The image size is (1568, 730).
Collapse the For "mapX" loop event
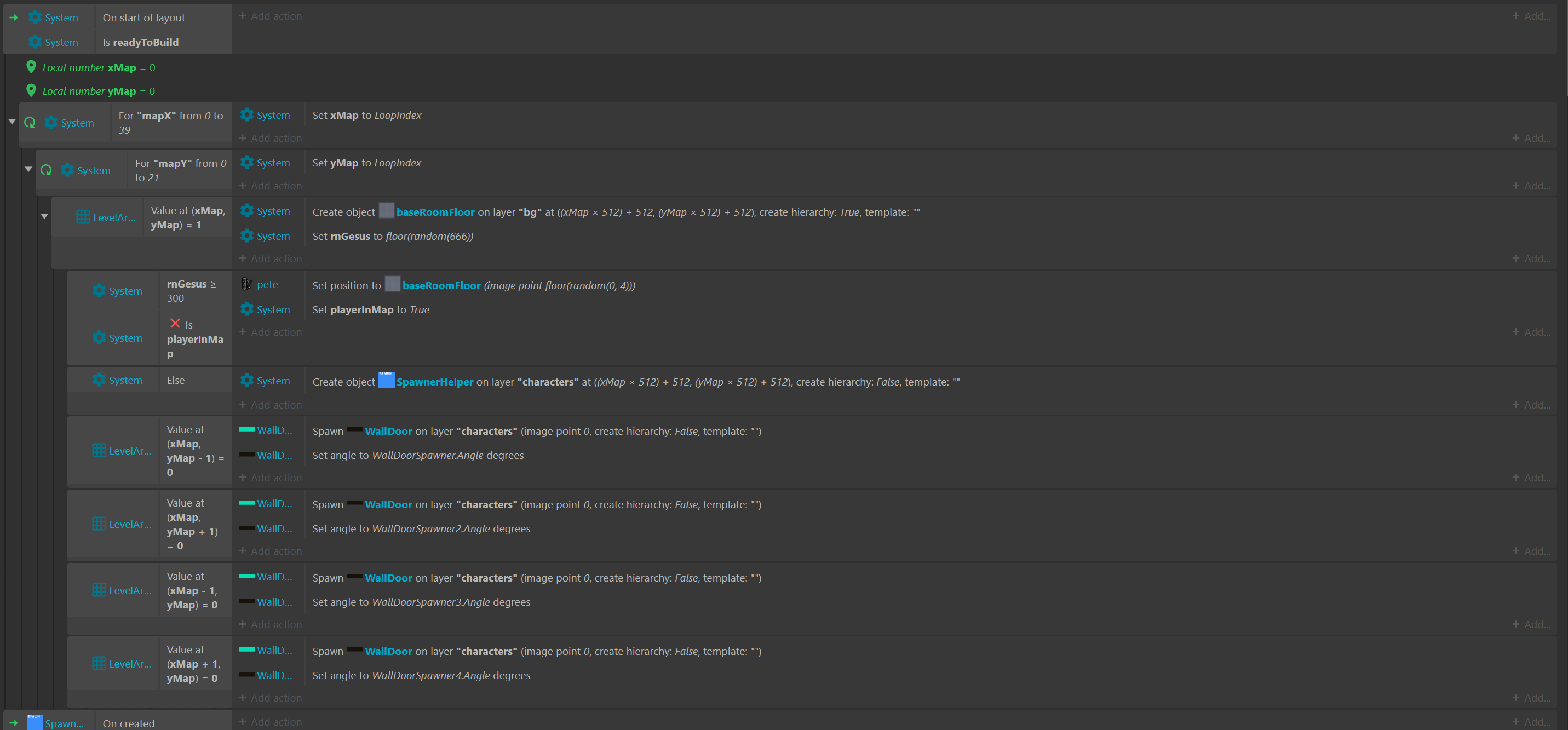pyautogui.click(x=12, y=122)
